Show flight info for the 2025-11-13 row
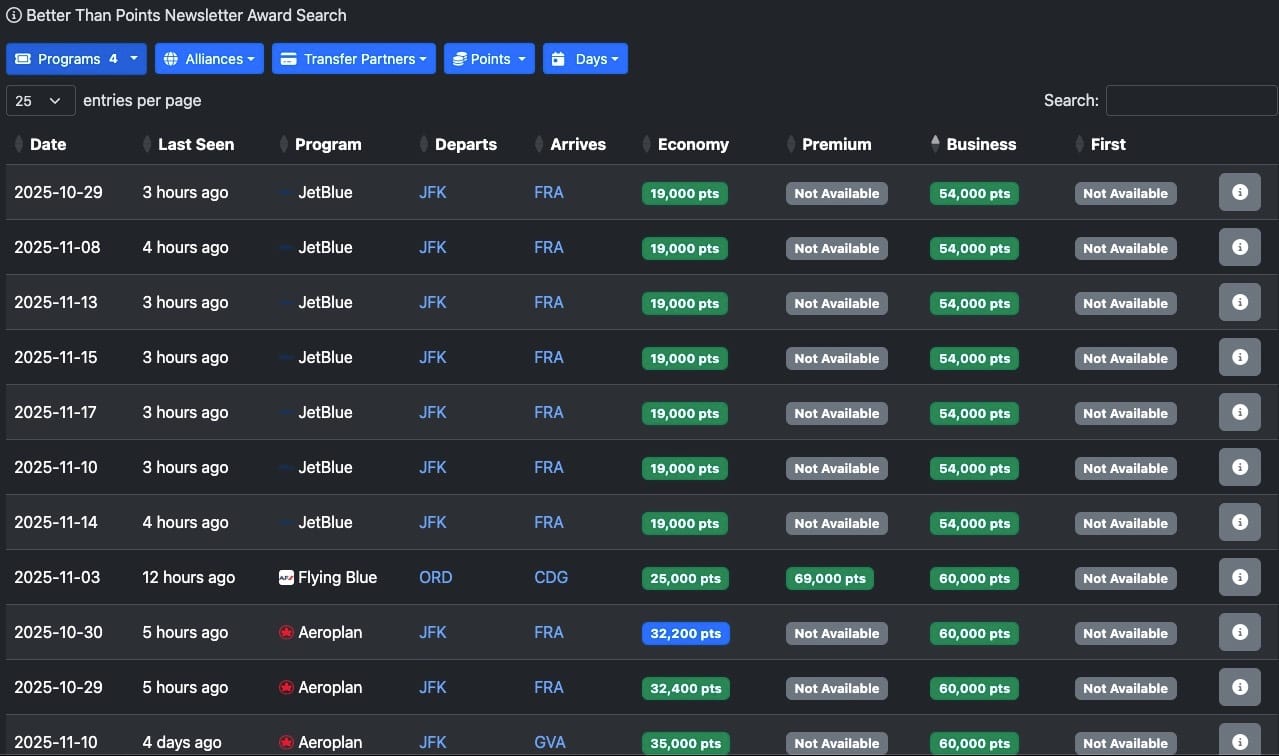Screen dimensions: 1279x756 [1239, 302]
